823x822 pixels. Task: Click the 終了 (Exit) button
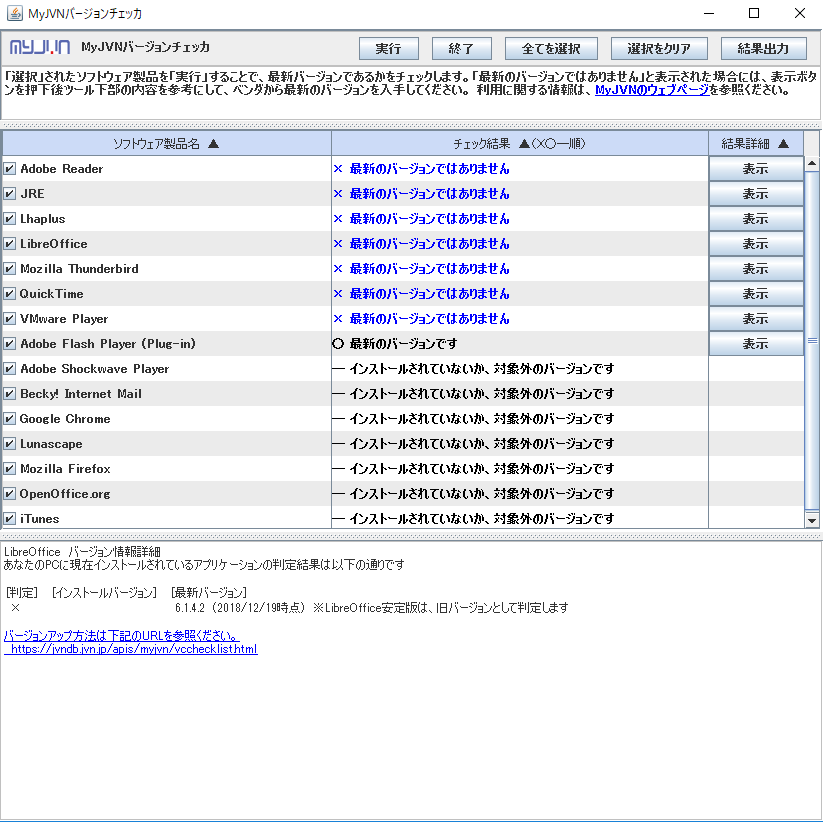pos(461,49)
